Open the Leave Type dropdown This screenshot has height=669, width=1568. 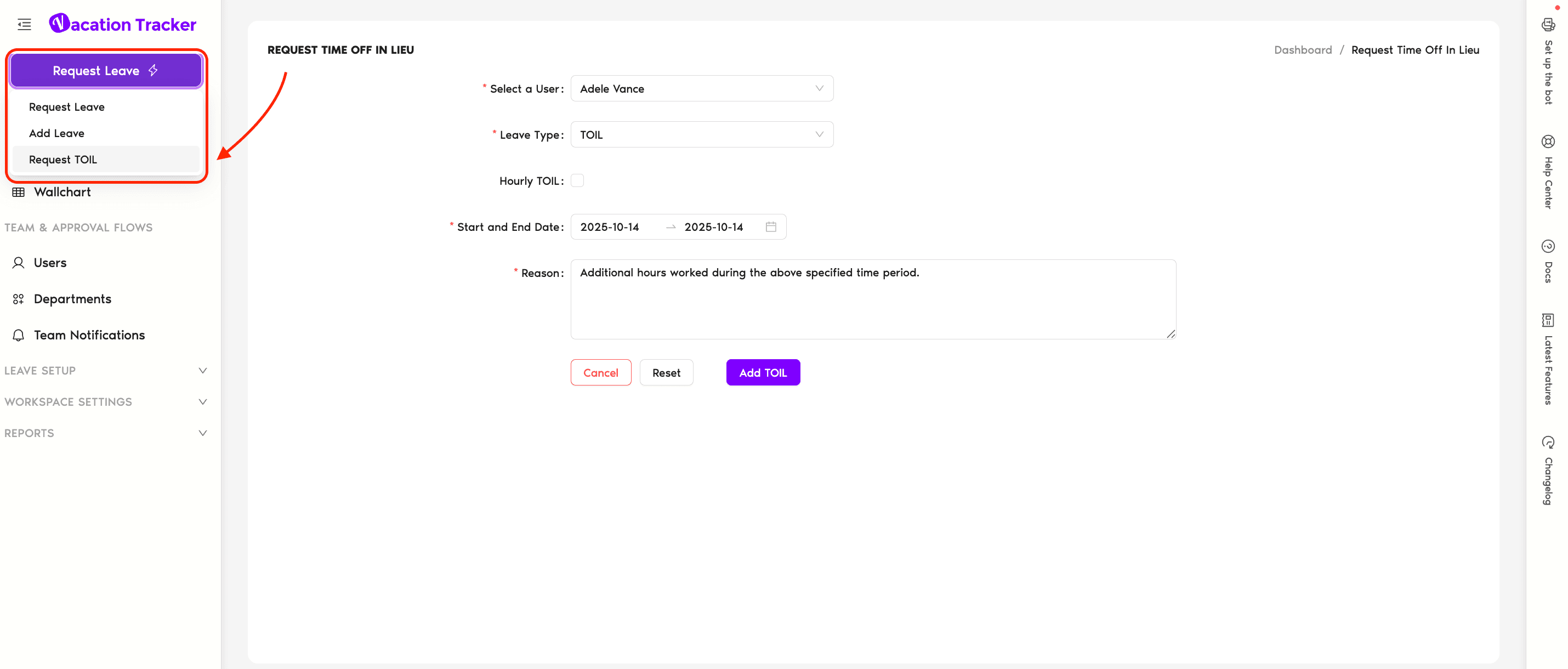click(x=701, y=134)
